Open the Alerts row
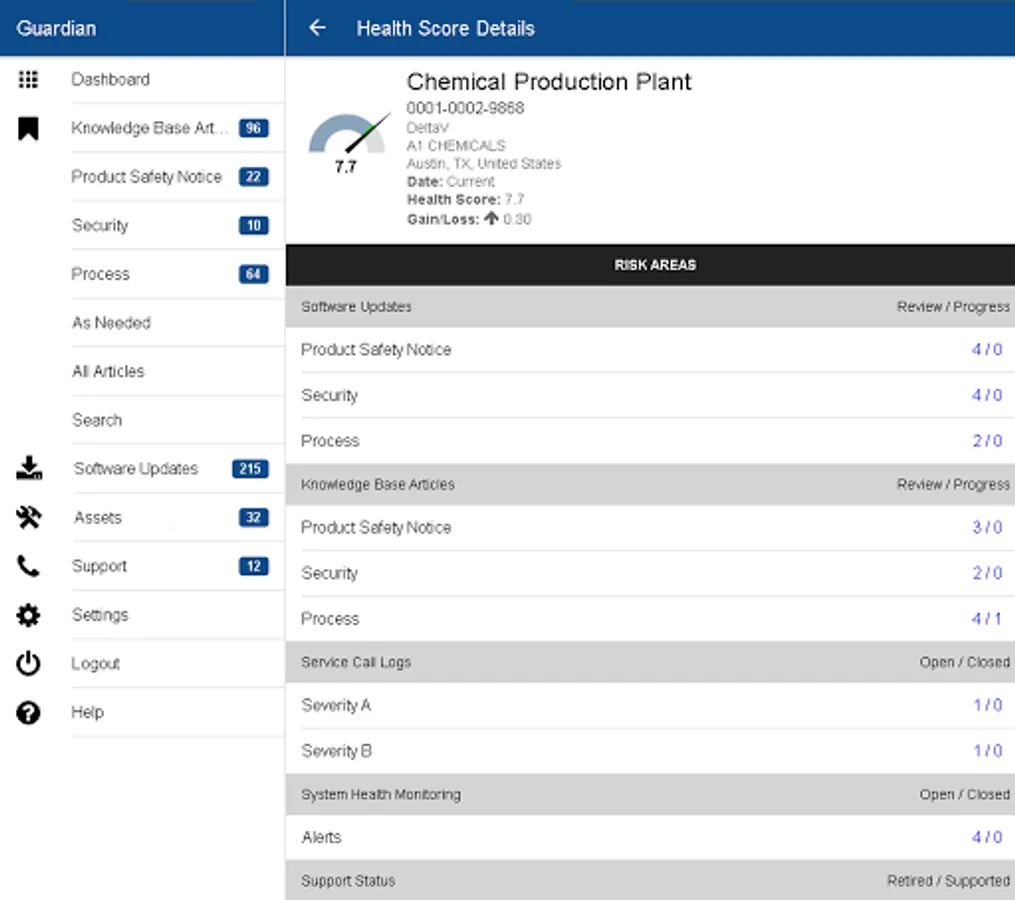This screenshot has height=900, width=1015. (x=650, y=837)
